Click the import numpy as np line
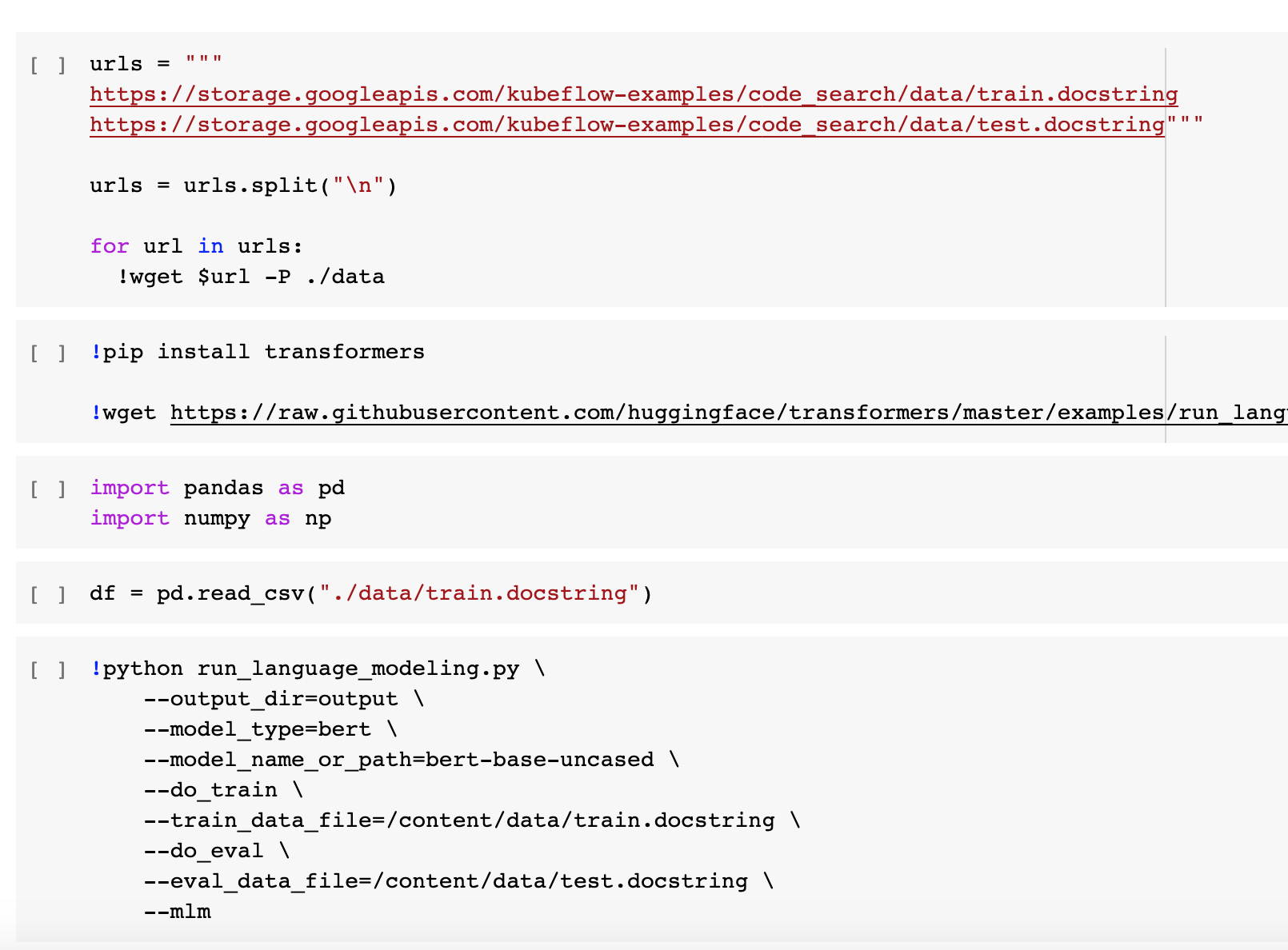 tap(210, 518)
